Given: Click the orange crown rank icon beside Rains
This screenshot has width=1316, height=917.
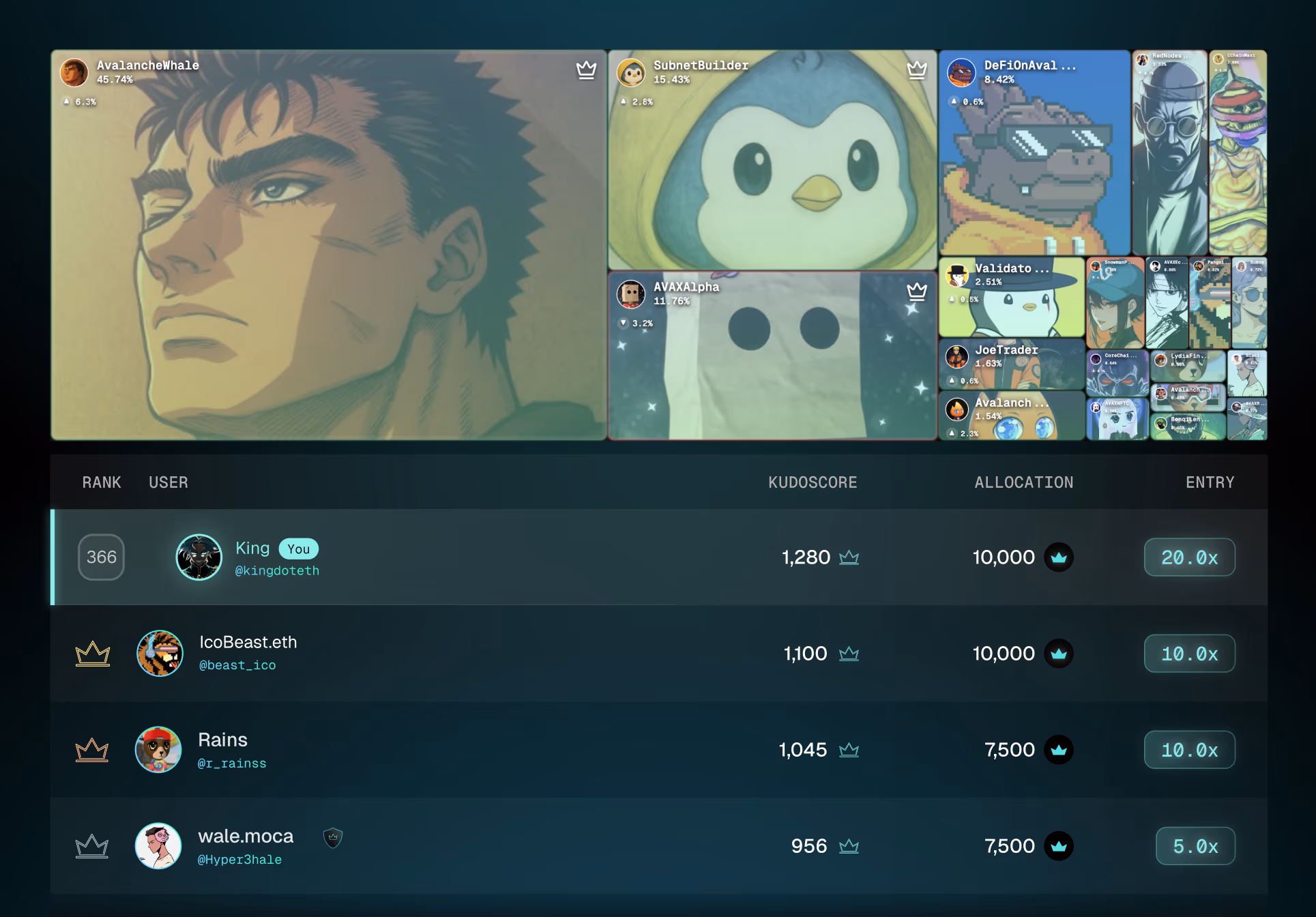Looking at the screenshot, I should pyautogui.click(x=92, y=750).
